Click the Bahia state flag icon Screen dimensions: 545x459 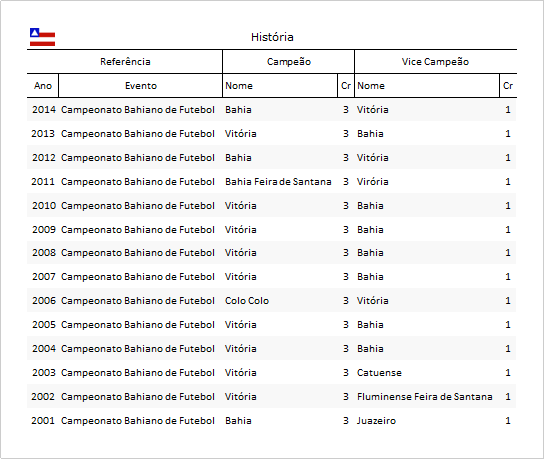42,37
